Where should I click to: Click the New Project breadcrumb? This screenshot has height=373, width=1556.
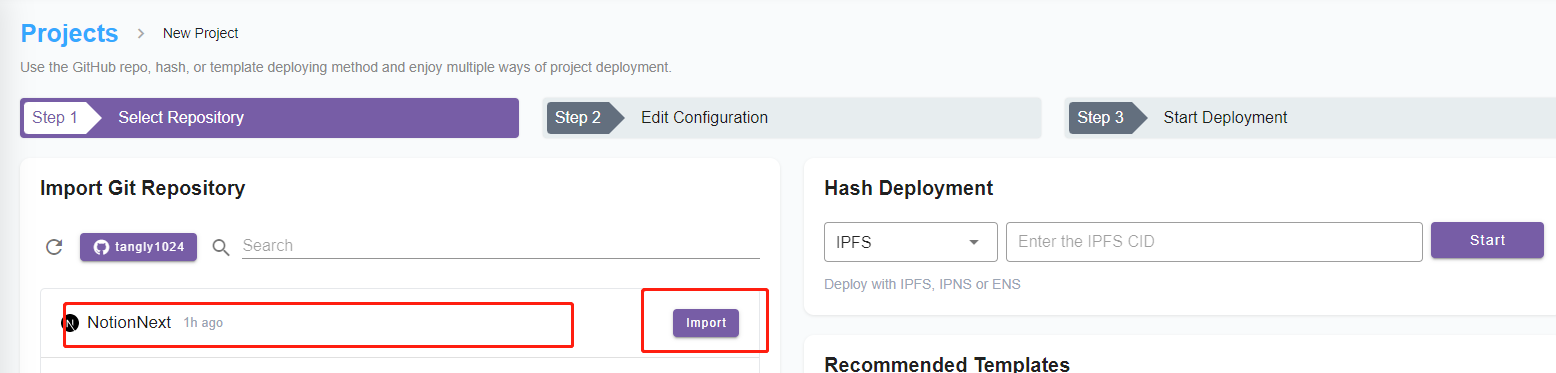(x=201, y=33)
